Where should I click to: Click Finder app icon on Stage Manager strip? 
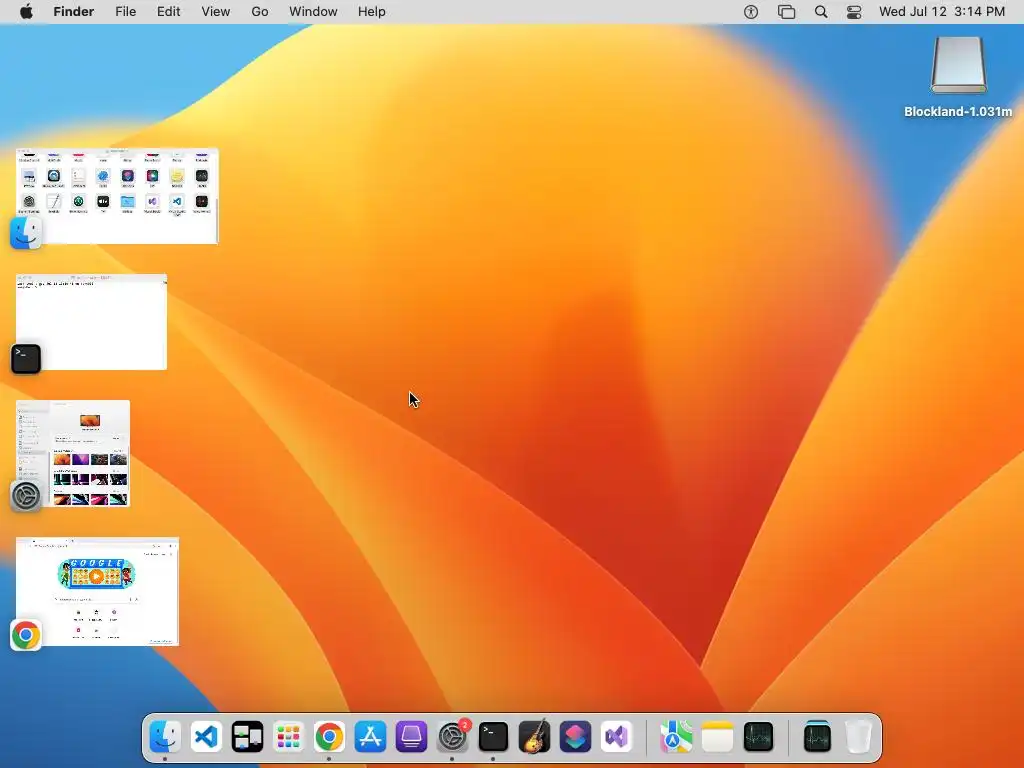[26, 233]
